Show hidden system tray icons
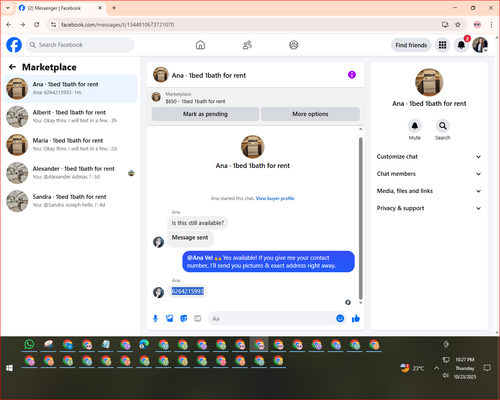 tap(436, 368)
